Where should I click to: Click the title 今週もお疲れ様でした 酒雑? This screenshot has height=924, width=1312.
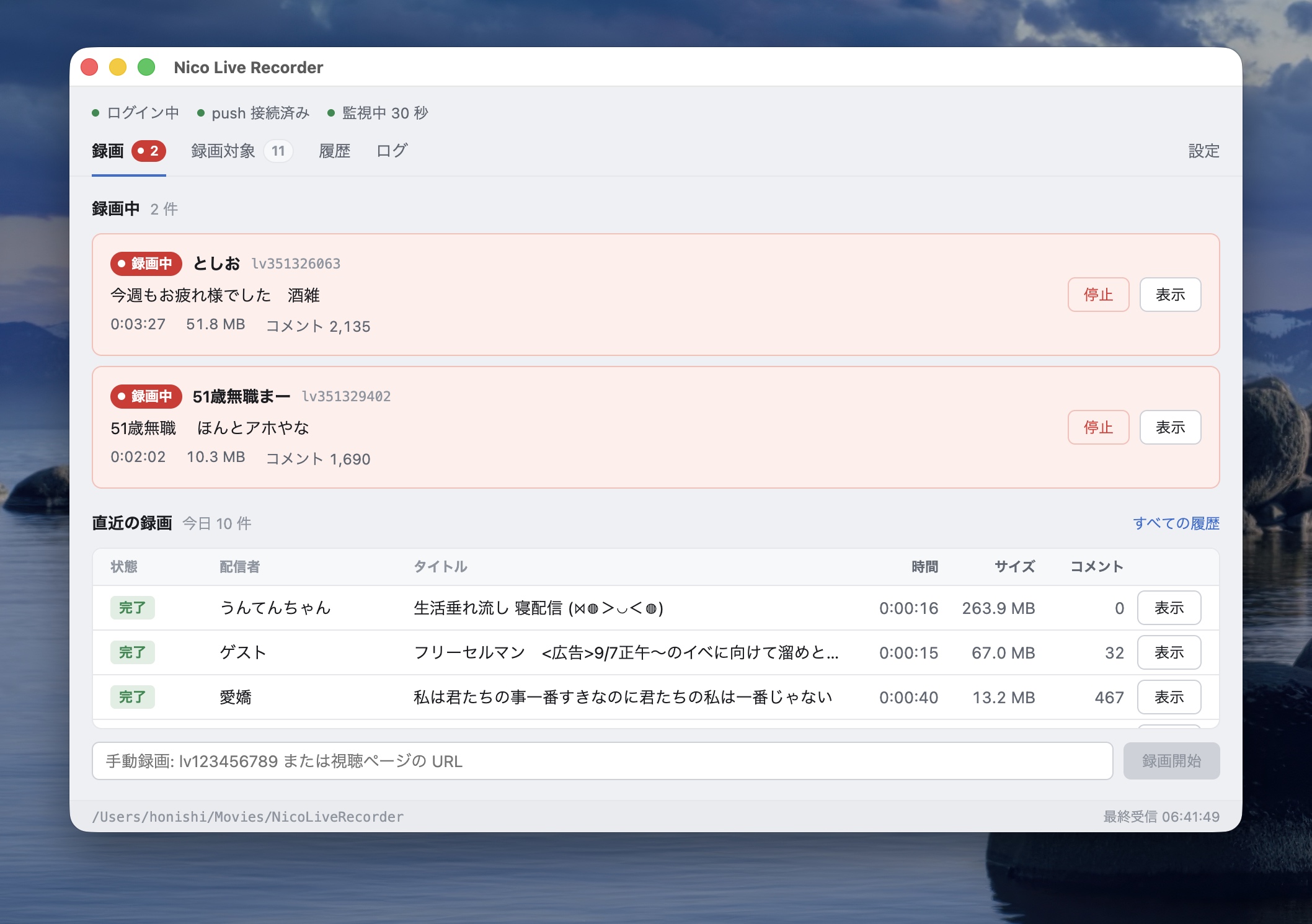tap(215, 295)
